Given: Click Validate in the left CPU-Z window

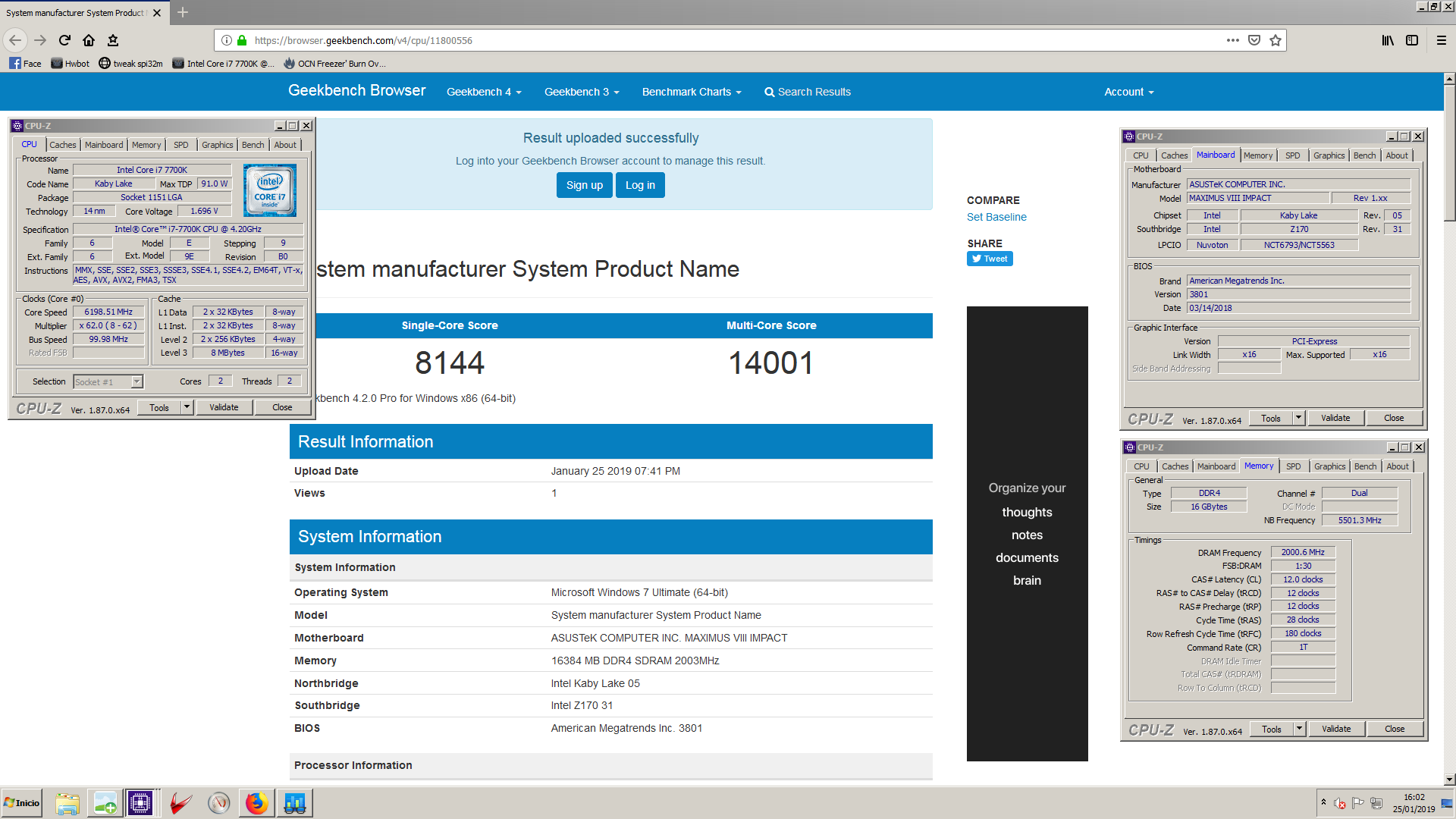Looking at the screenshot, I should click(224, 407).
